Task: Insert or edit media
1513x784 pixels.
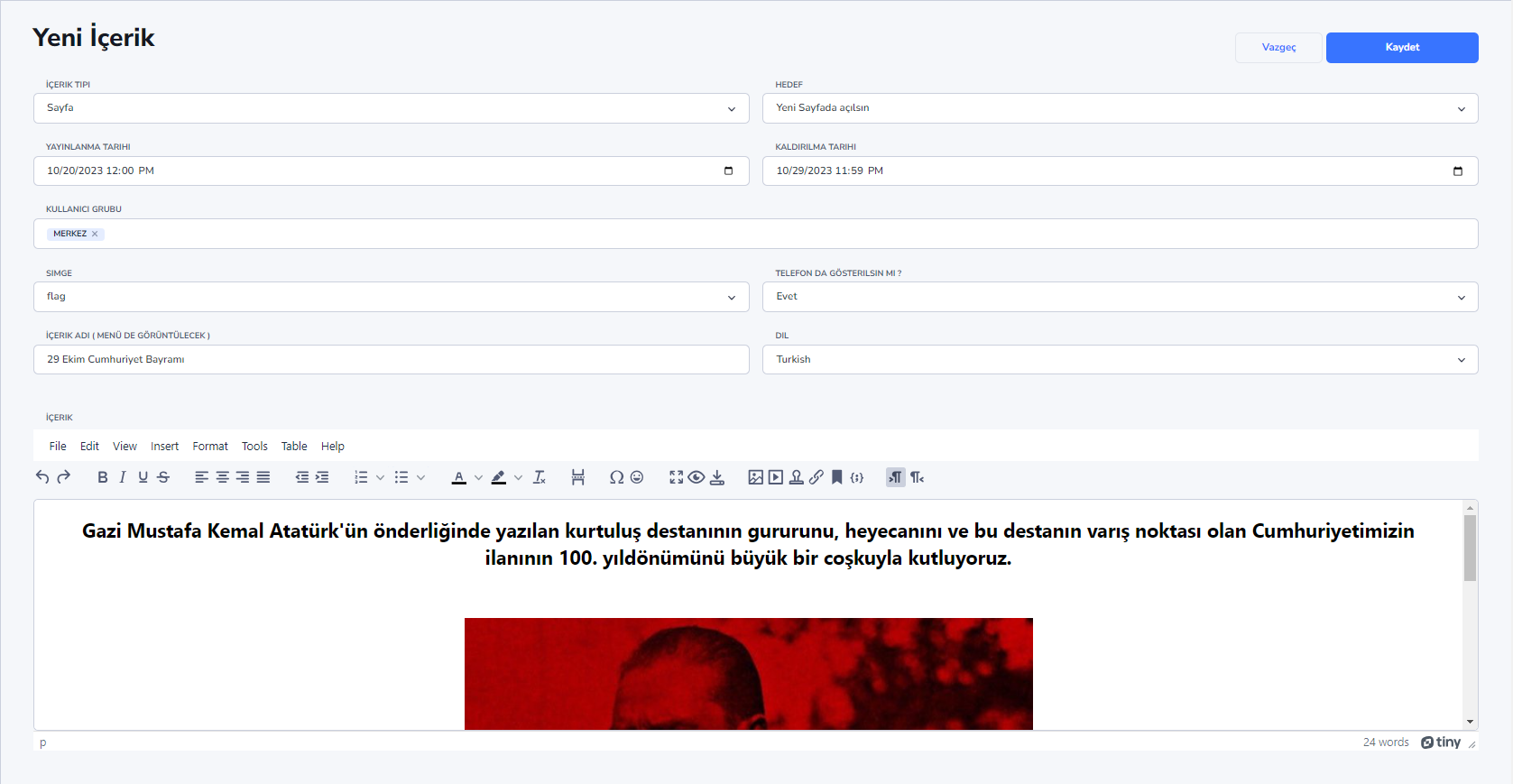Action: tap(776, 477)
